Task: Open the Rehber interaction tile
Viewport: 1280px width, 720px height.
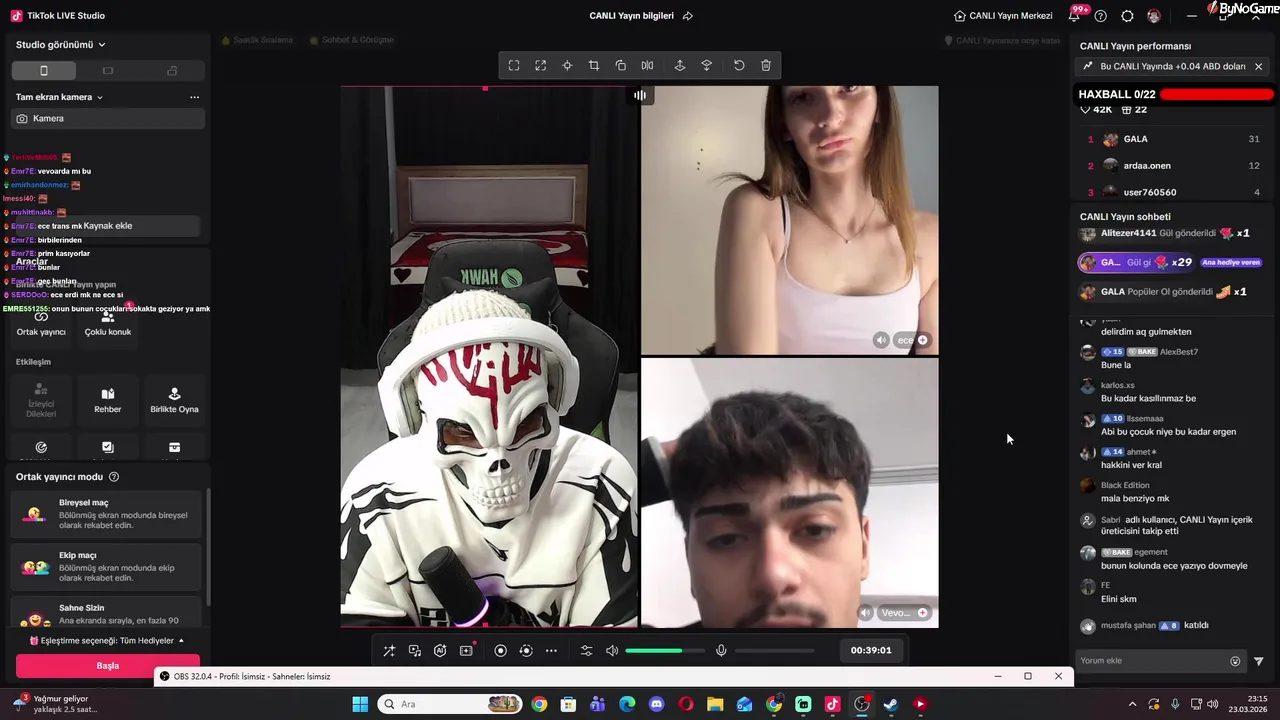Action: (108, 400)
